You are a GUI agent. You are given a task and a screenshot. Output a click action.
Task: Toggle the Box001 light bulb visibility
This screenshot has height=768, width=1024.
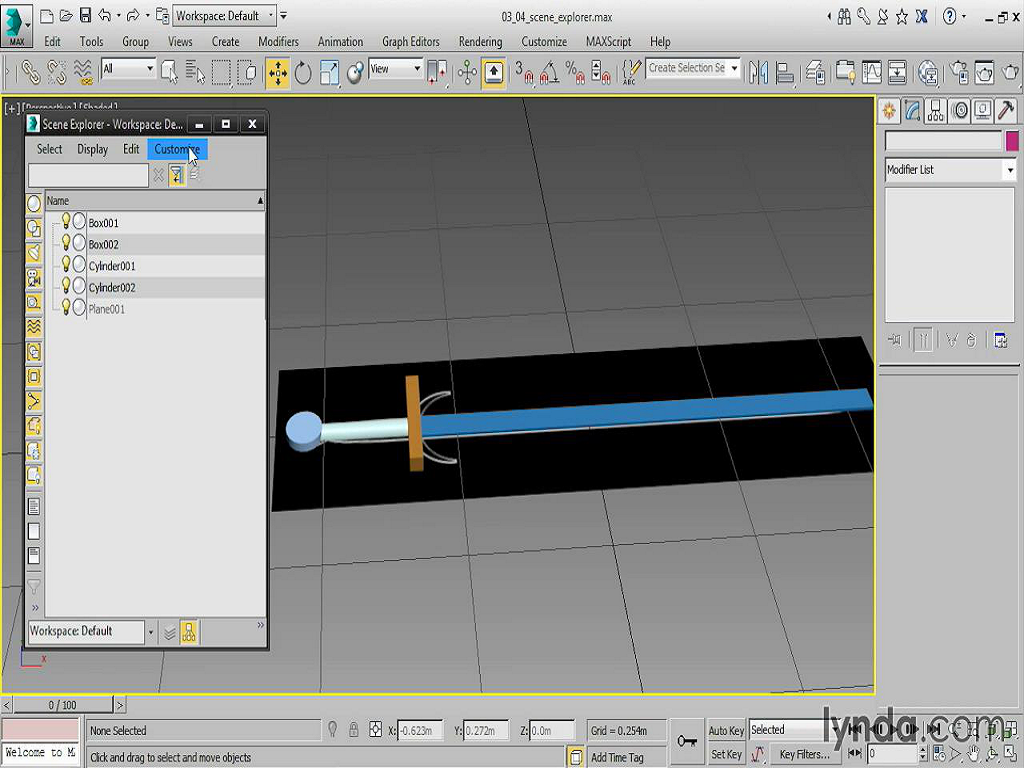[66, 222]
